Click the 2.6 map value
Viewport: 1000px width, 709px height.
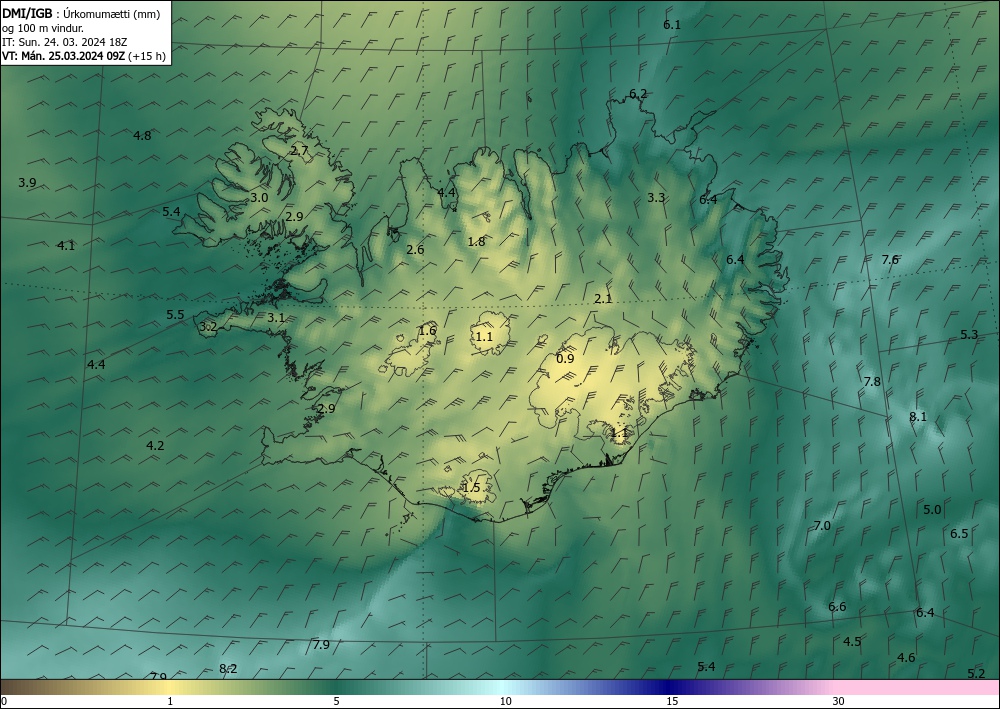(415, 250)
